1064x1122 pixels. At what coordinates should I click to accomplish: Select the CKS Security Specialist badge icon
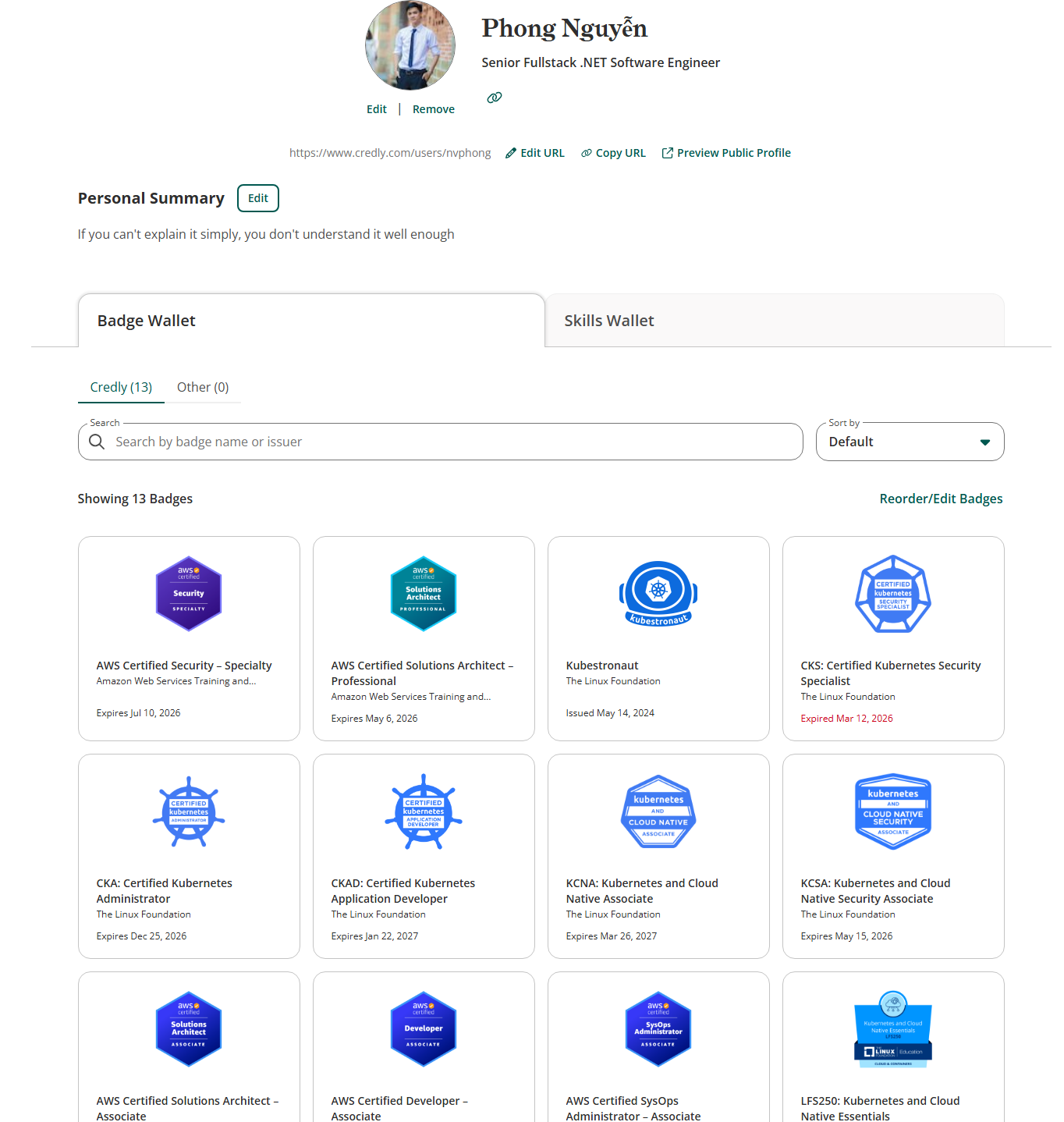pyautogui.click(x=893, y=594)
